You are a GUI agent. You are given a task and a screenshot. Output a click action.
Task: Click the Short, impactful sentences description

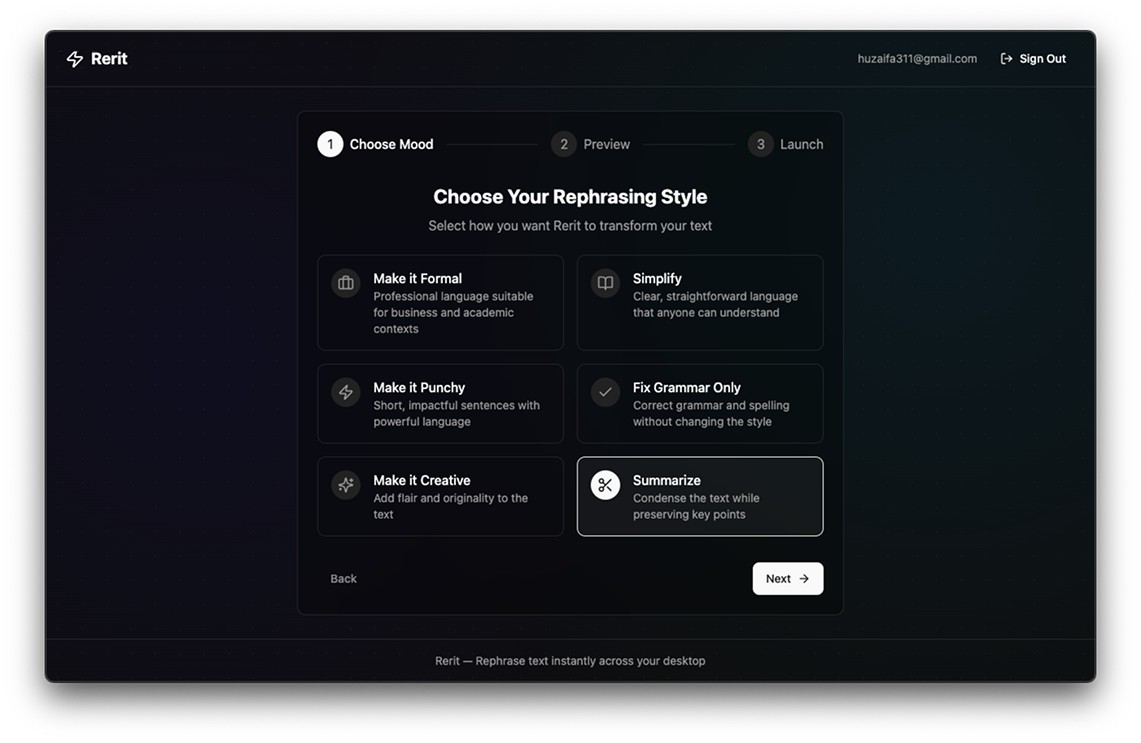[x=456, y=413]
